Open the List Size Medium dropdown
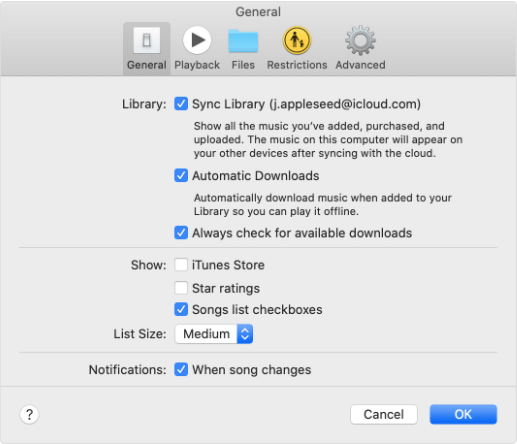 [214, 334]
